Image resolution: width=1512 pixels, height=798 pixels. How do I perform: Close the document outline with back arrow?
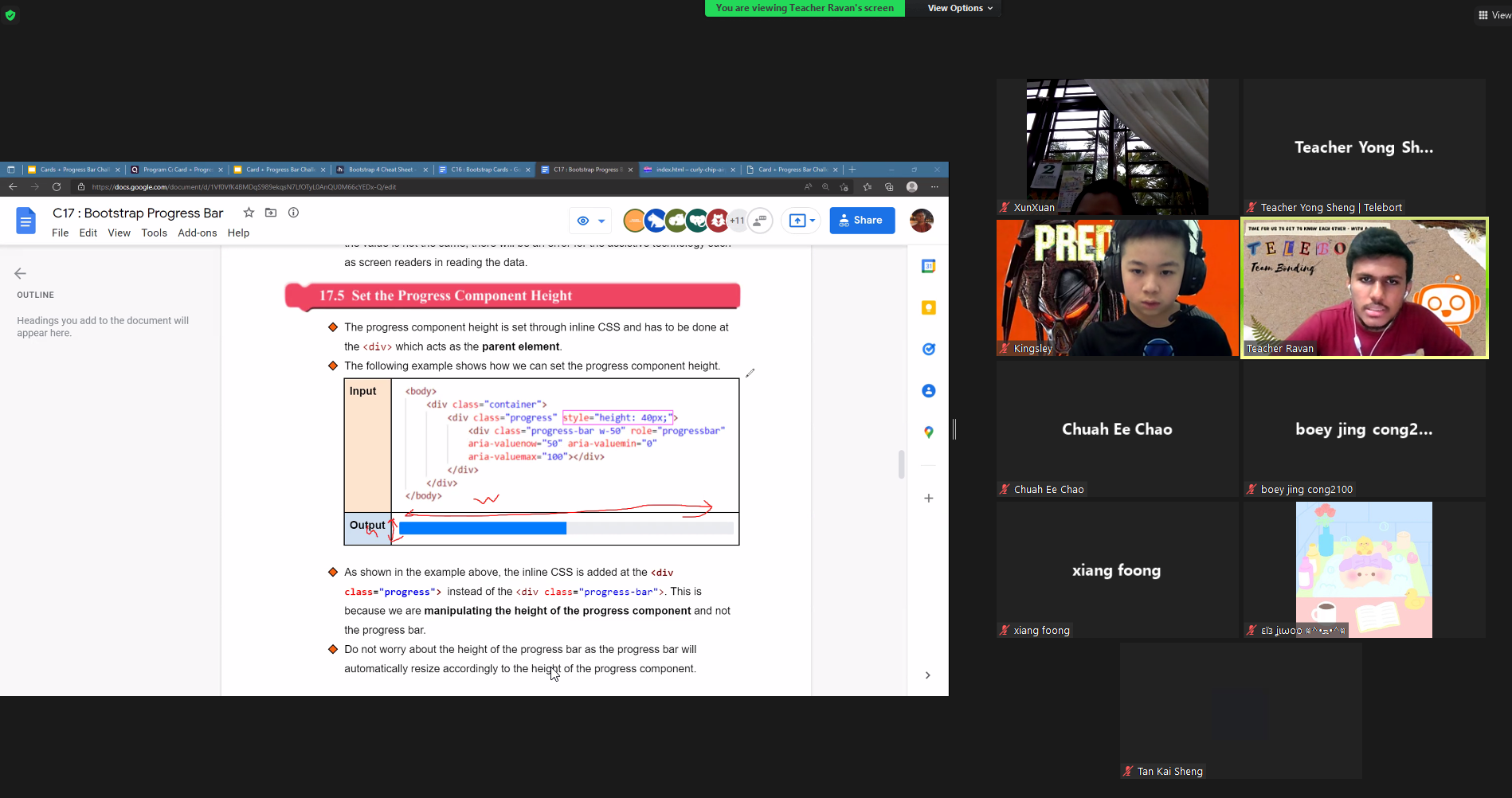21,273
